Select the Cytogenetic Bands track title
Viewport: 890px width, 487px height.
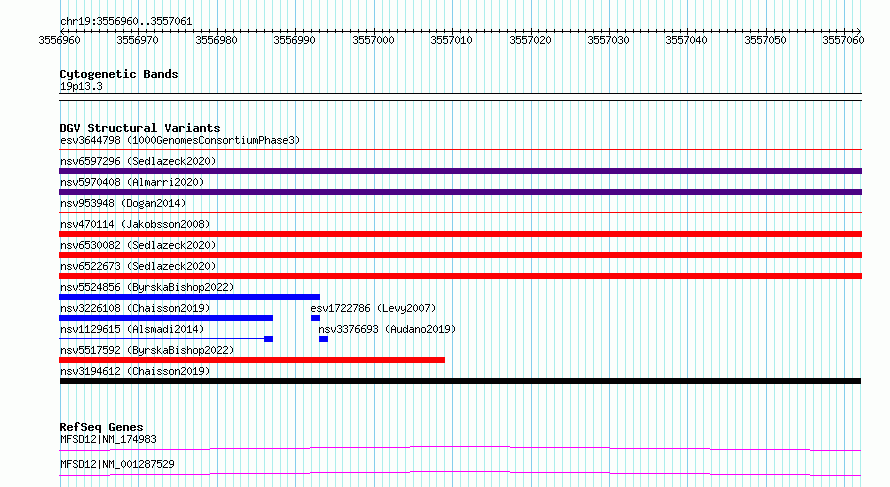point(119,74)
